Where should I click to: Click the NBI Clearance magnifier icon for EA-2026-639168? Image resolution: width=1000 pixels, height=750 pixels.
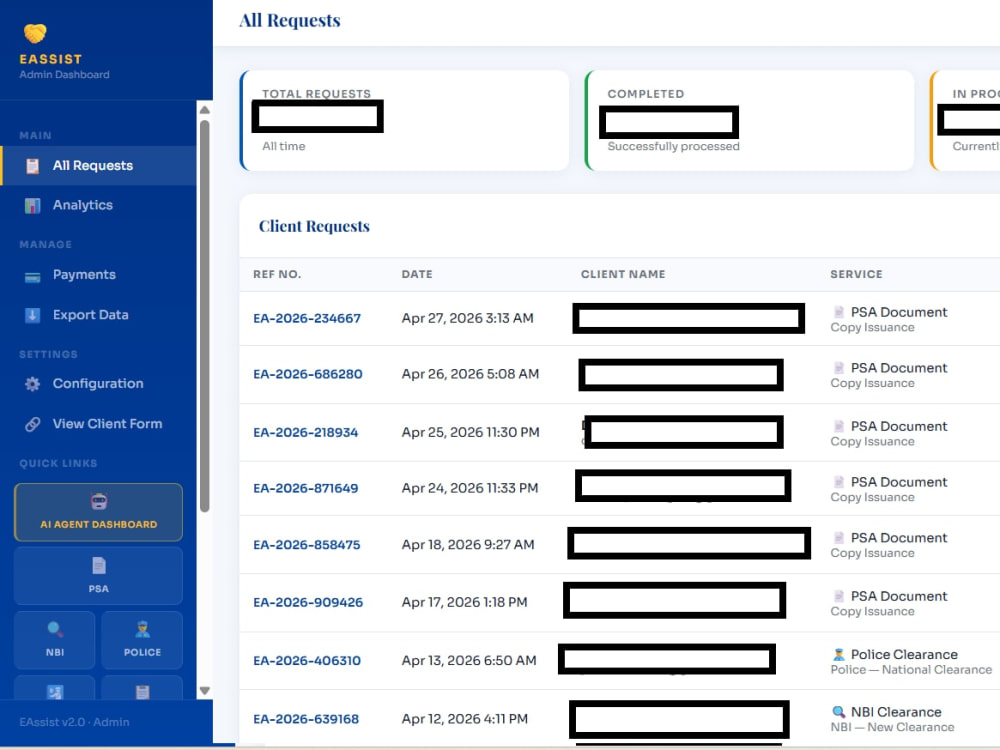839,712
